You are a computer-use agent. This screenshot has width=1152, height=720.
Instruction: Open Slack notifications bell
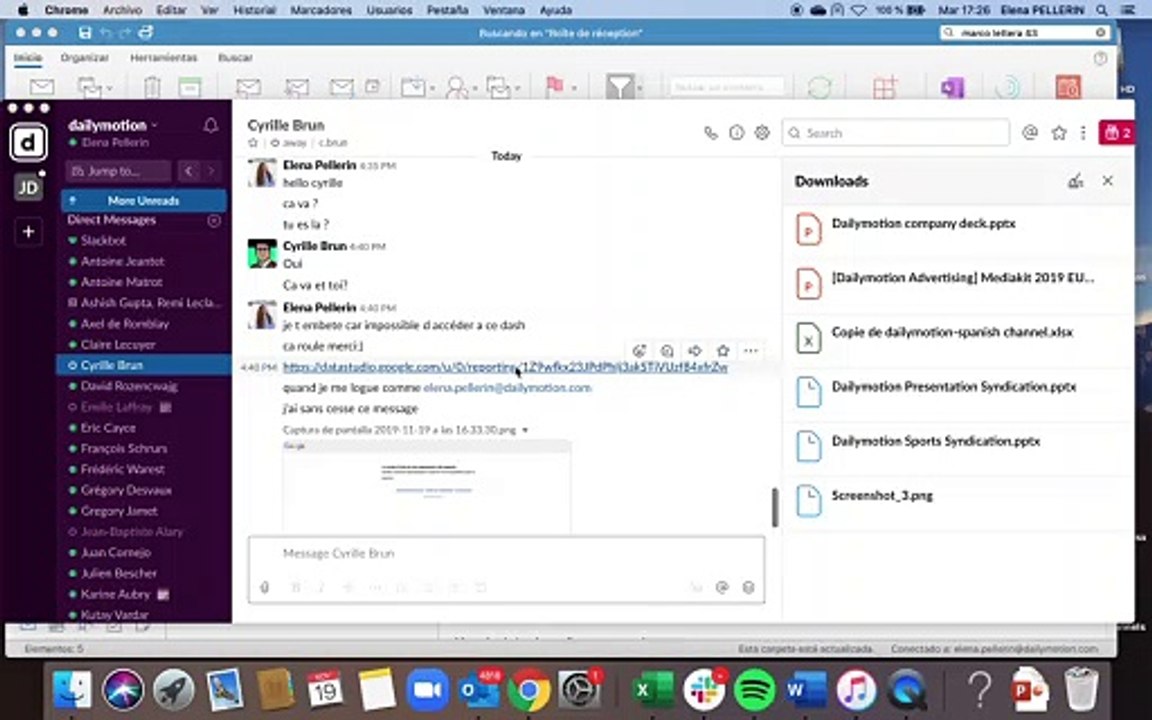point(211,126)
